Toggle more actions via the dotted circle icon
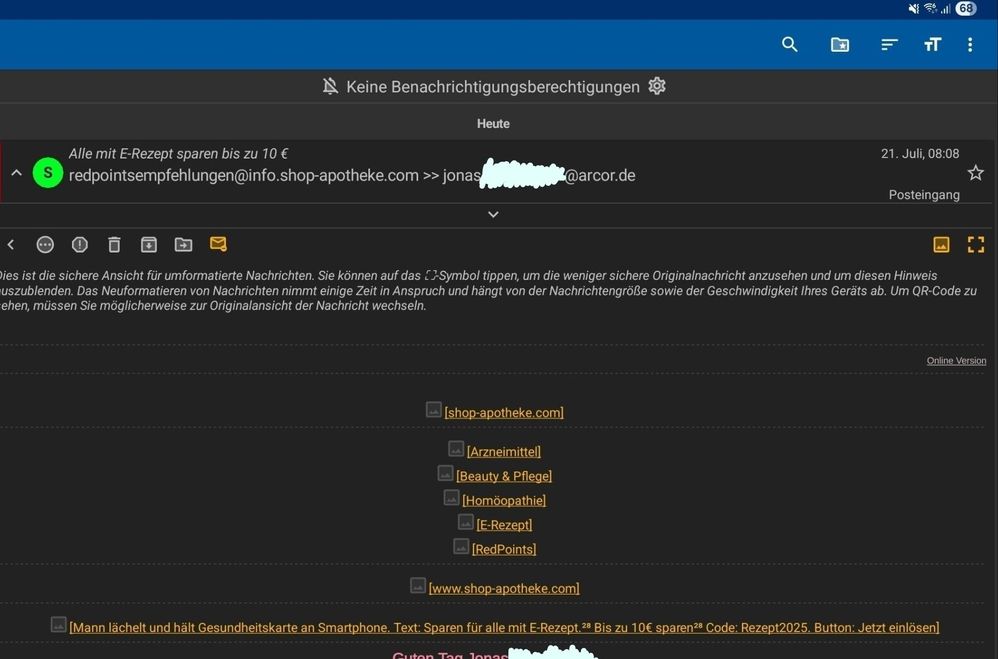Screen dimensions: 998x659 45,244
